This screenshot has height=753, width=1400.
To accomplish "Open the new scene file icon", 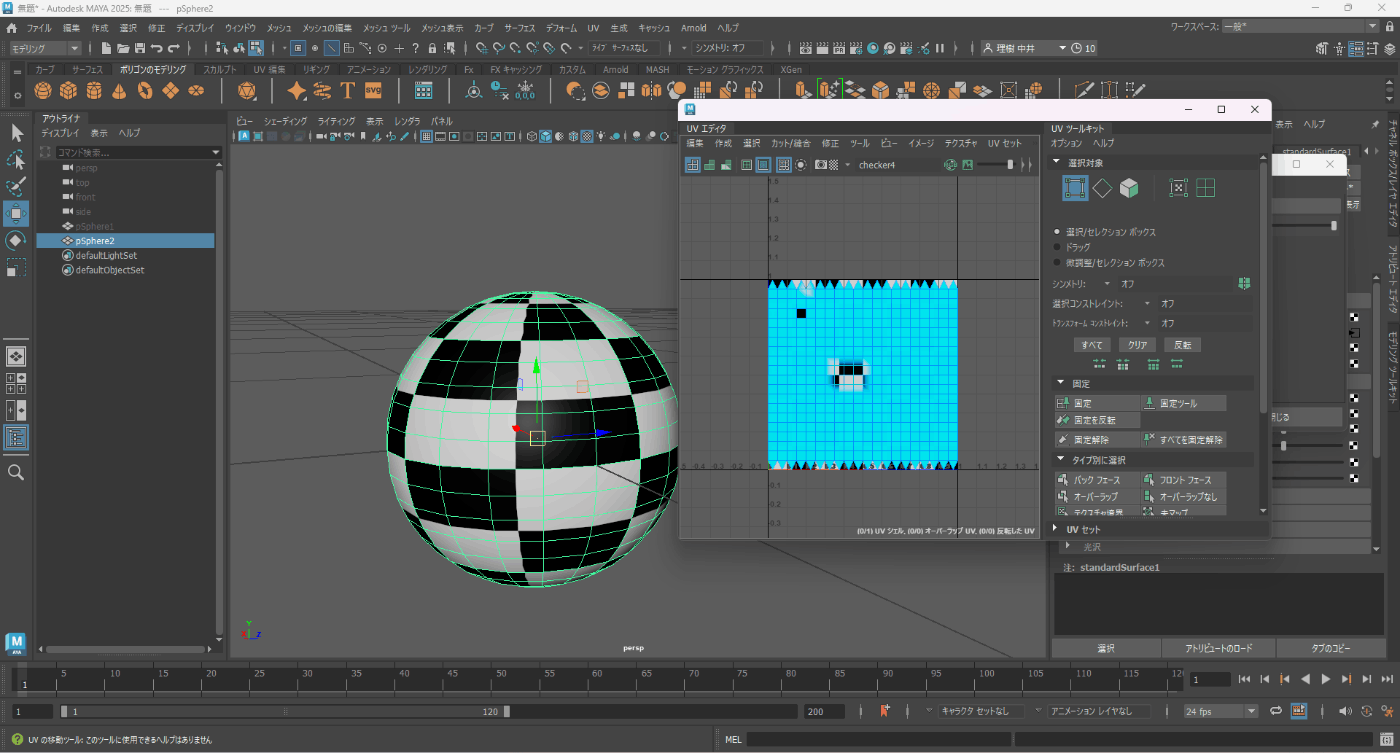I will point(104,48).
